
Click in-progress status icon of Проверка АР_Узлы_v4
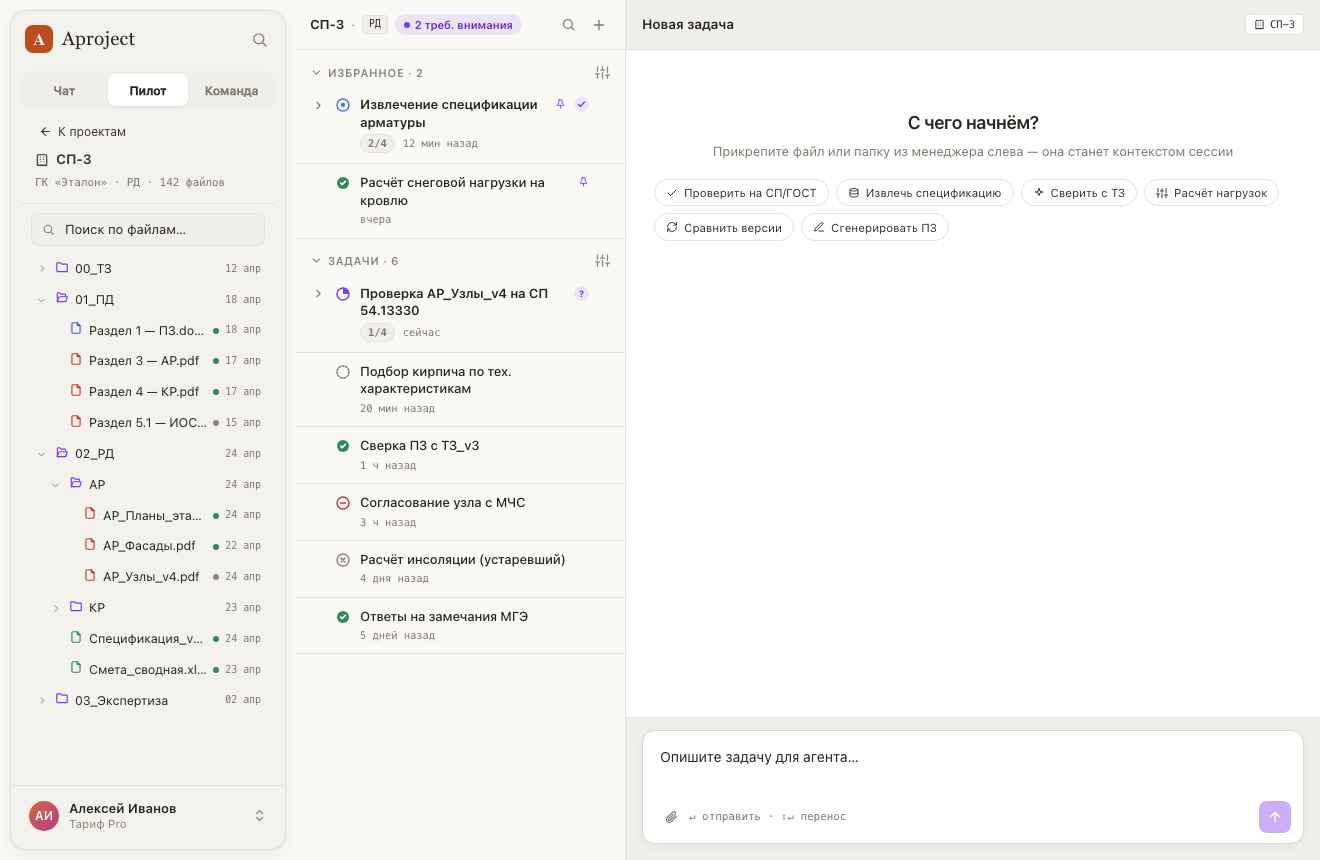tap(343, 294)
